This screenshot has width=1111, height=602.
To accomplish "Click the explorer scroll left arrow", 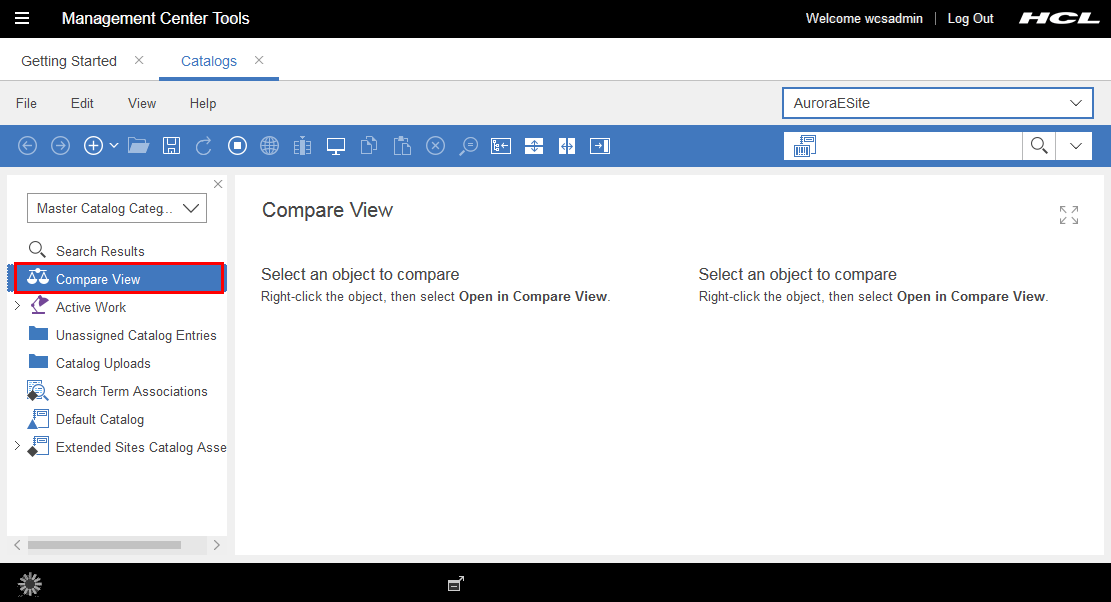I will [x=17, y=545].
